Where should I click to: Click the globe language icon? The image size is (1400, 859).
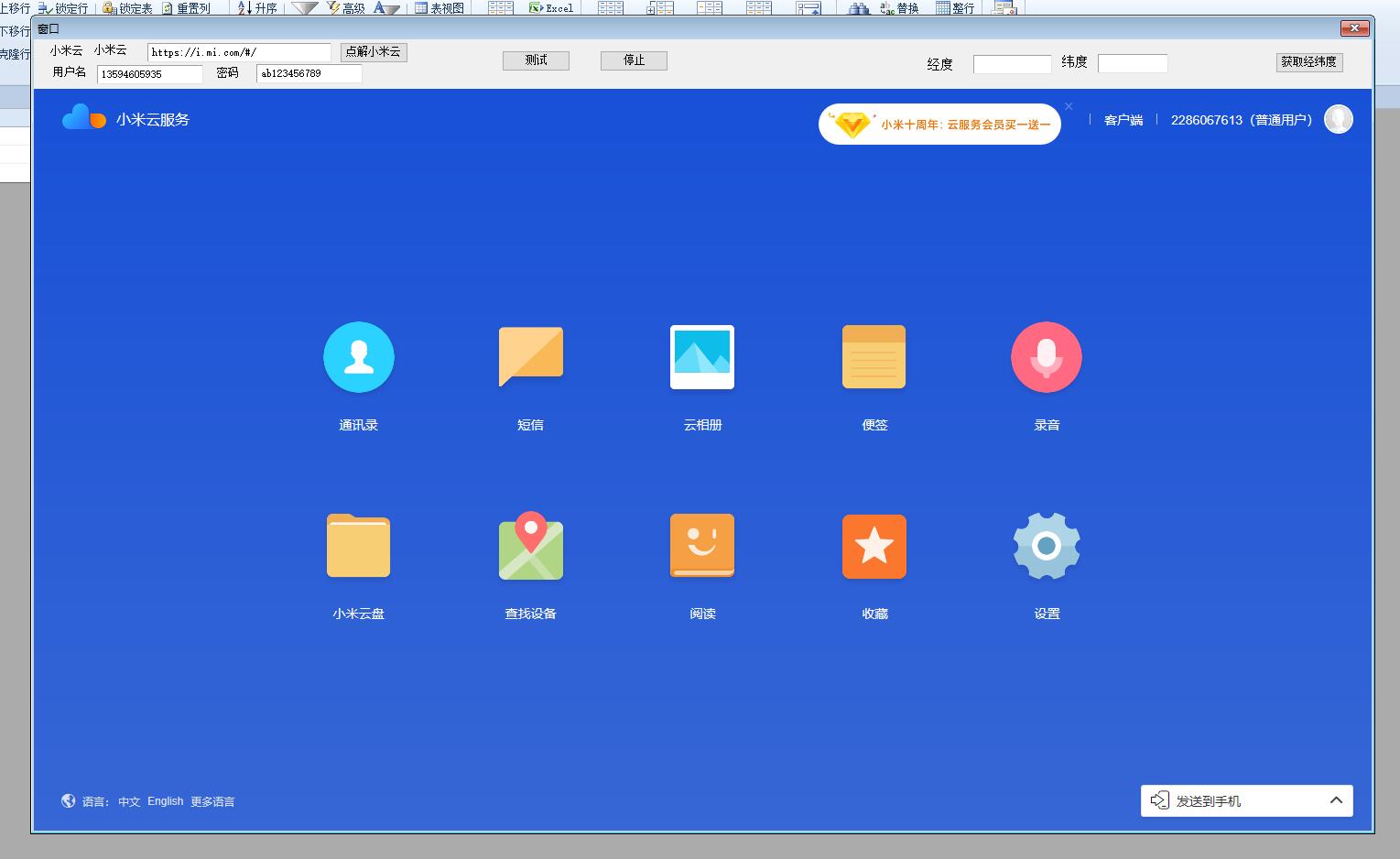coord(69,800)
